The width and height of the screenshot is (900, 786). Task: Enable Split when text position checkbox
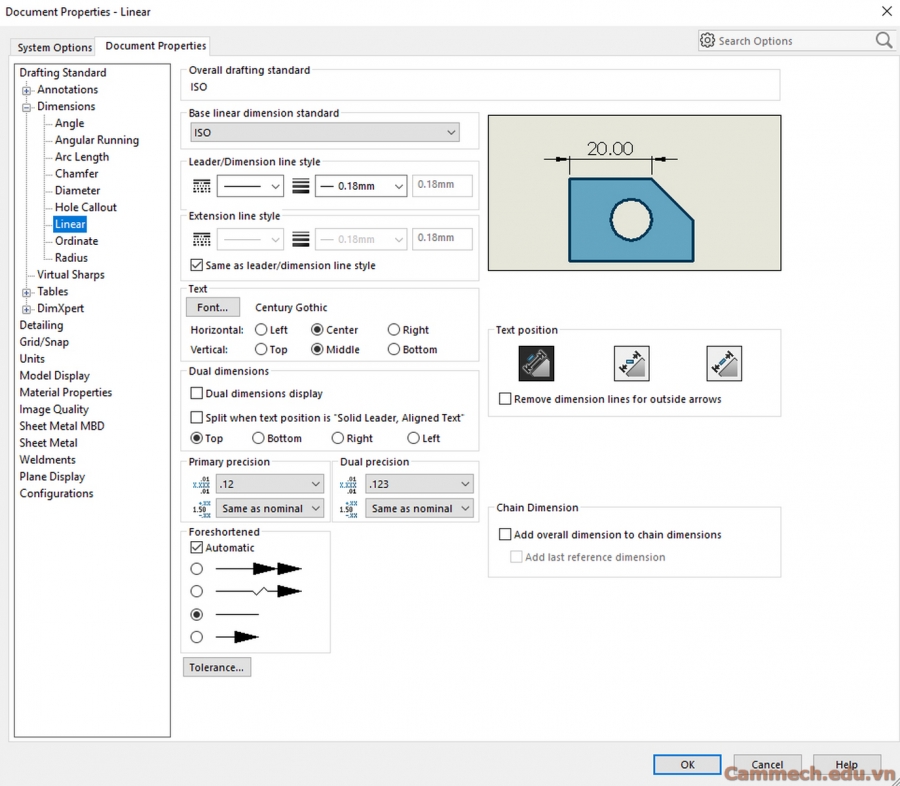196,417
